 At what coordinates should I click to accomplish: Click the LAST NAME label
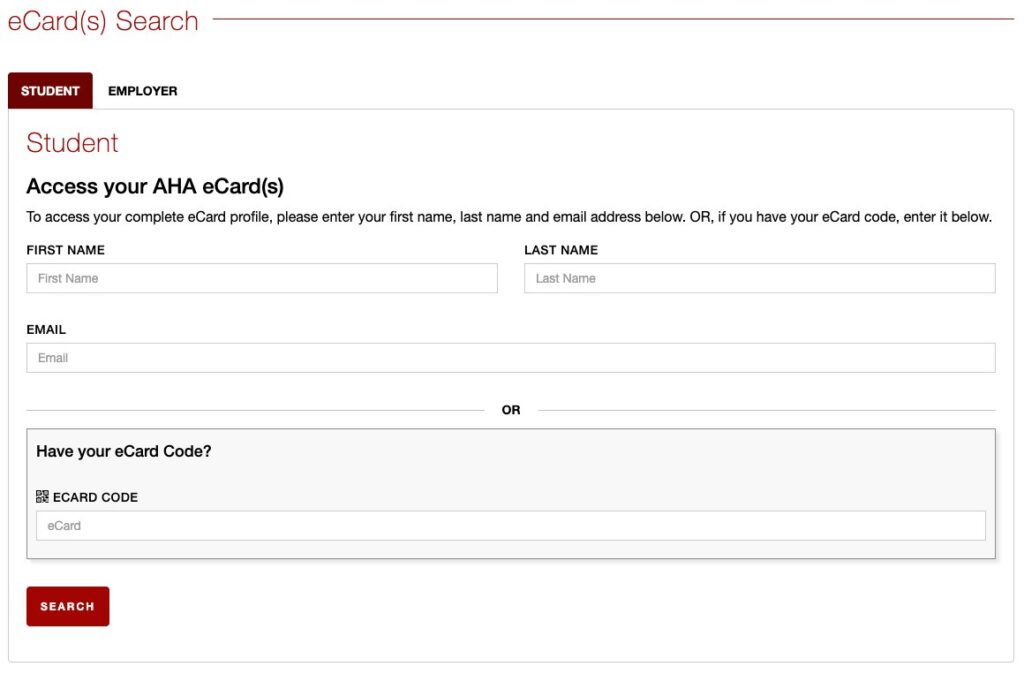(561, 250)
